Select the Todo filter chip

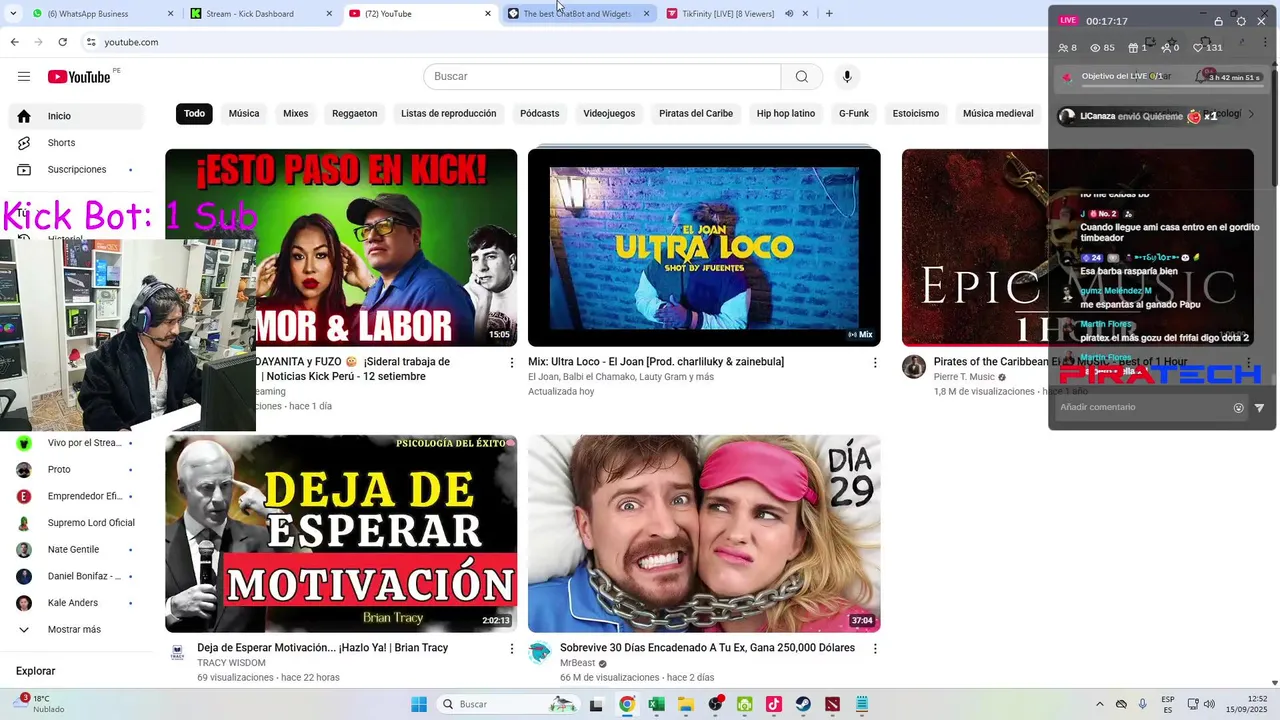point(194,114)
